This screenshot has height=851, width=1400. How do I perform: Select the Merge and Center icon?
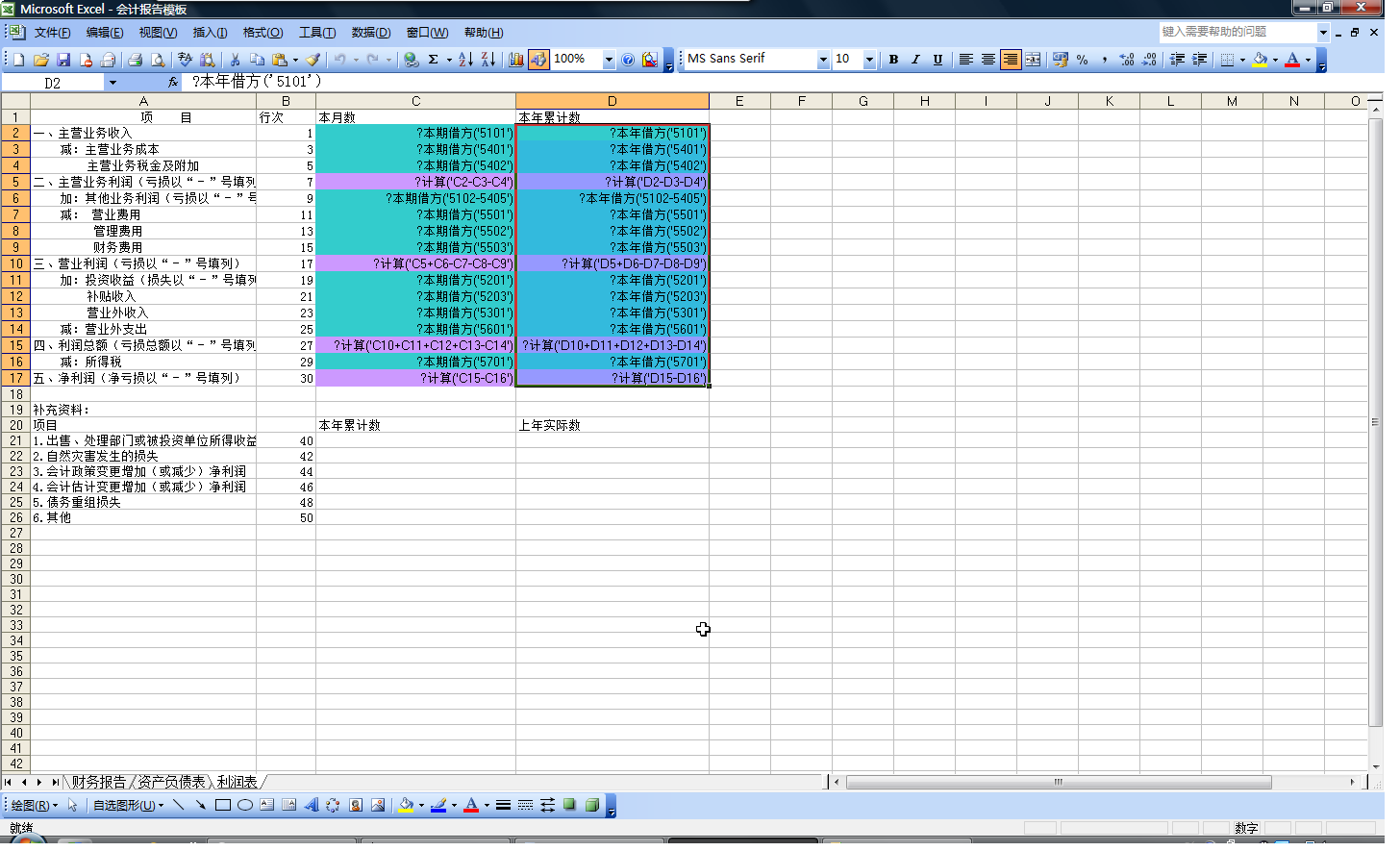click(x=1033, y=60)
